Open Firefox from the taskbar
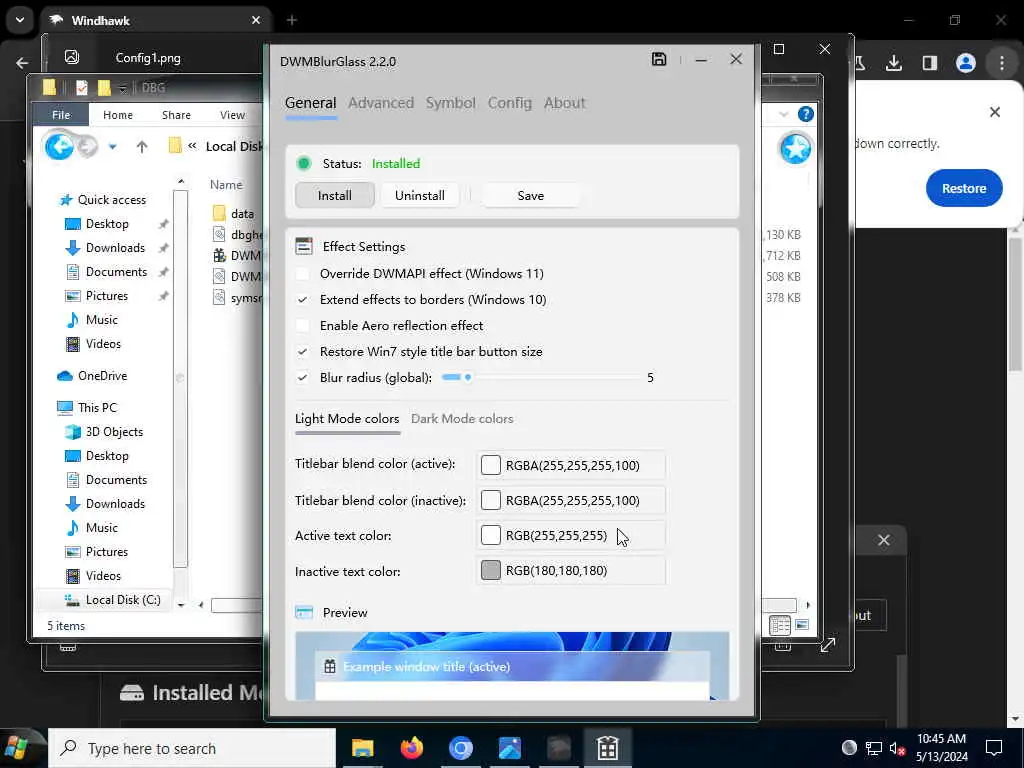Screen dimensions: 1024x768 click(411, 748)
